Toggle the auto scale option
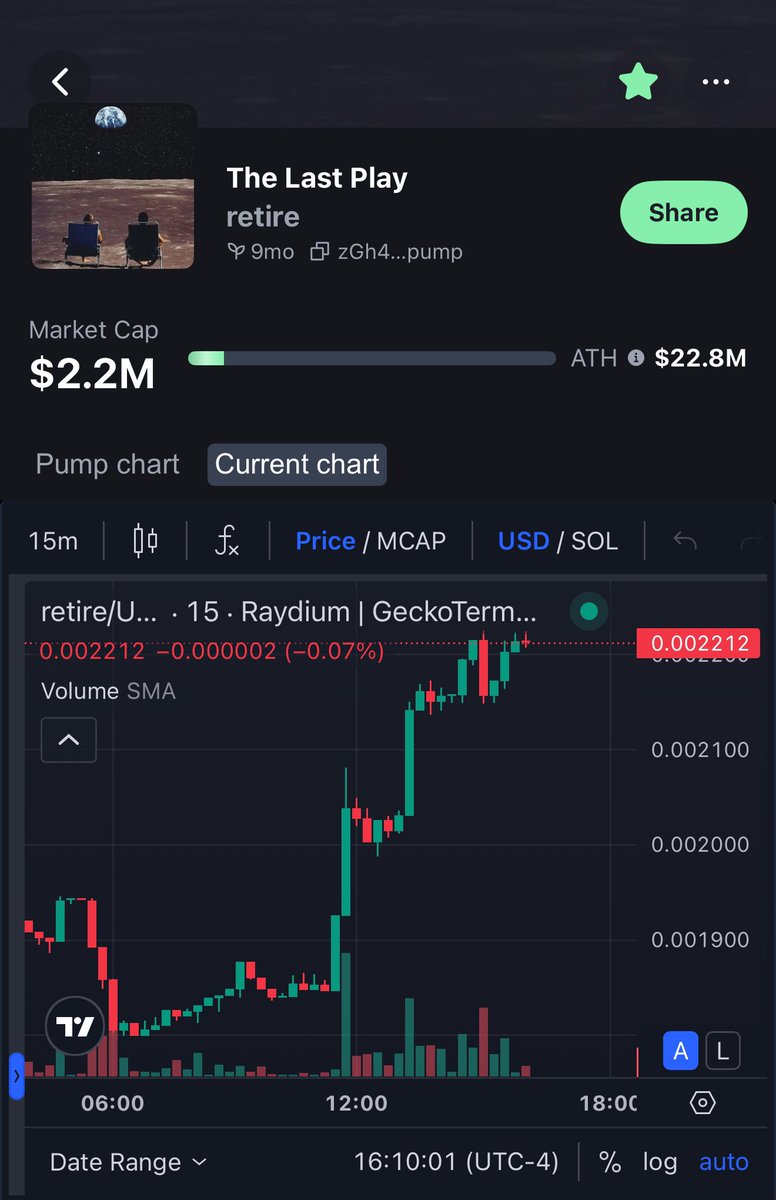Viewport: 776px width, 1200px height. pyautogui.click(x=724, y=1162)
